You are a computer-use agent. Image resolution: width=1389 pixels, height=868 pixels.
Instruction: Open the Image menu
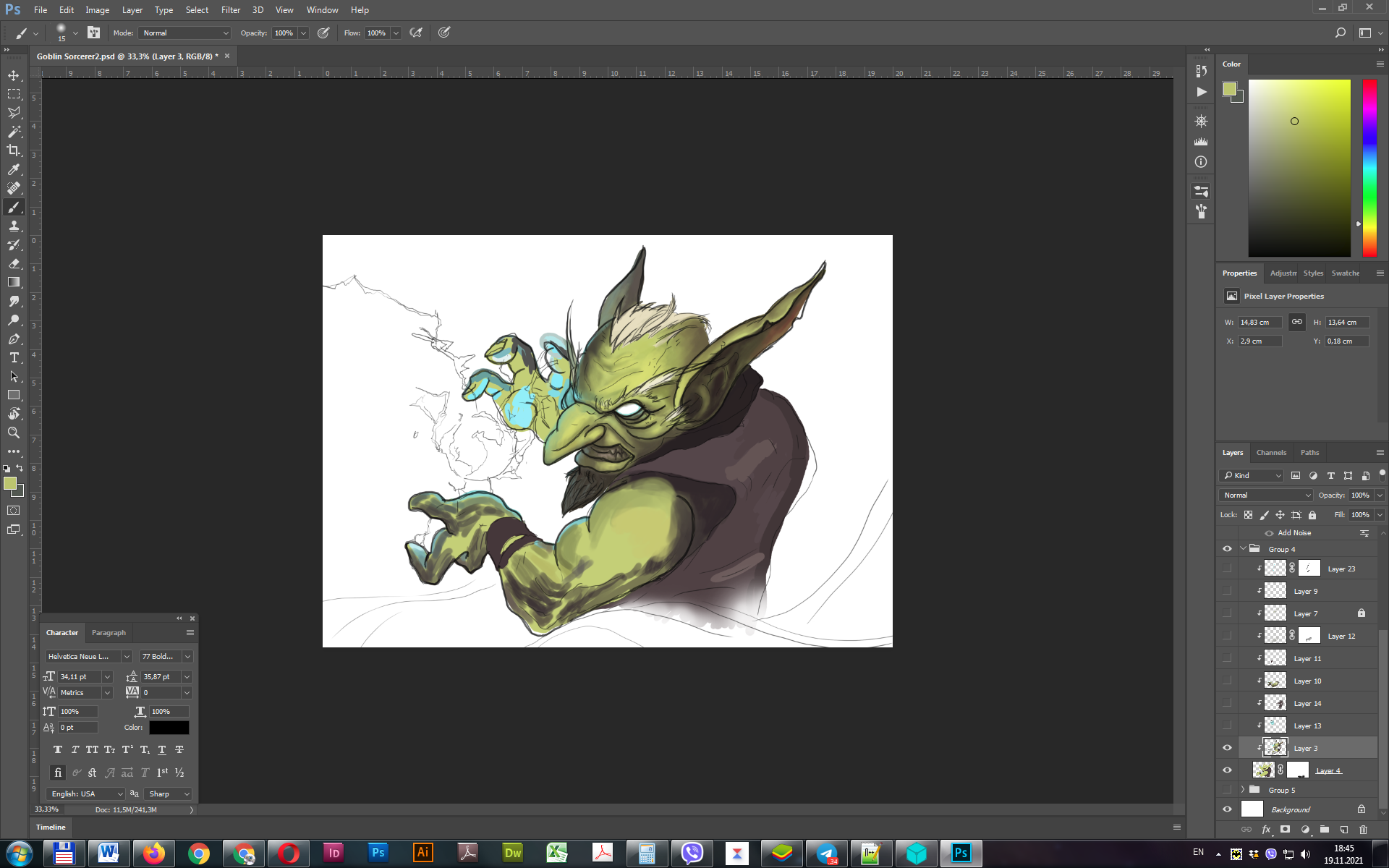(97, 10)
